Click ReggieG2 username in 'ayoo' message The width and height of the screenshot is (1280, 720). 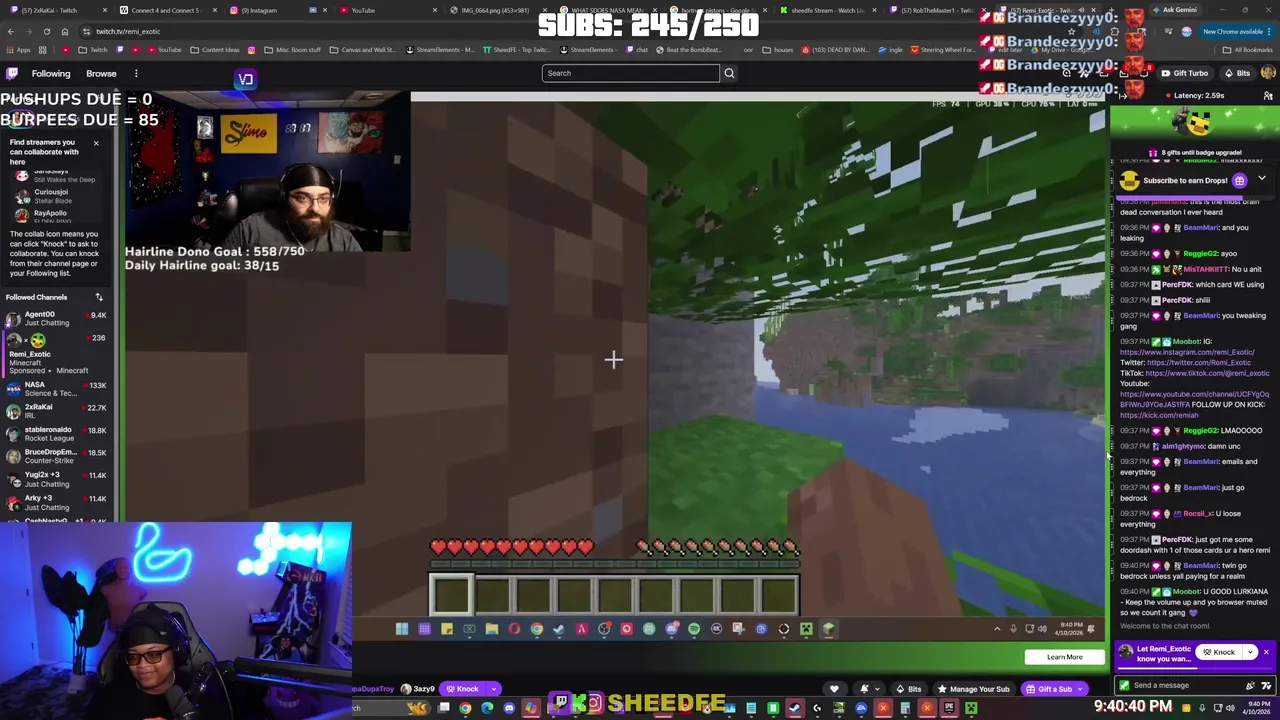[x=1199, y=254]
